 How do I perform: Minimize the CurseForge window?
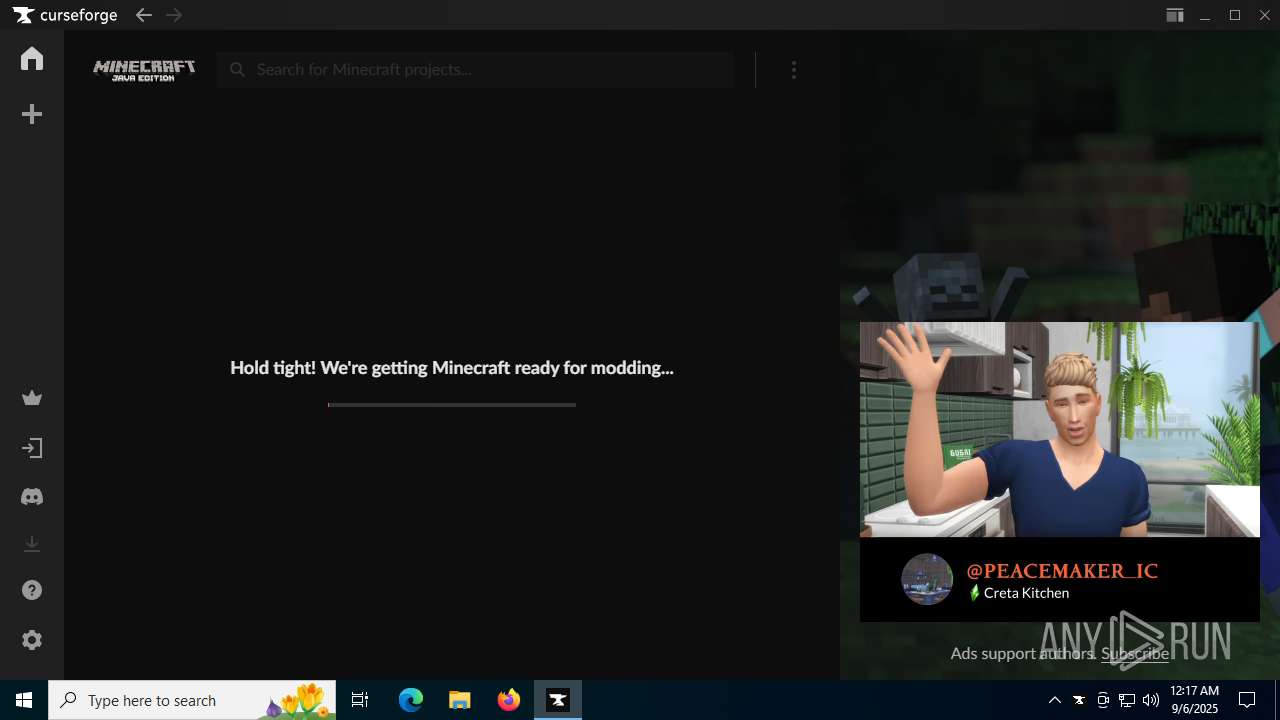point(1206,15)
